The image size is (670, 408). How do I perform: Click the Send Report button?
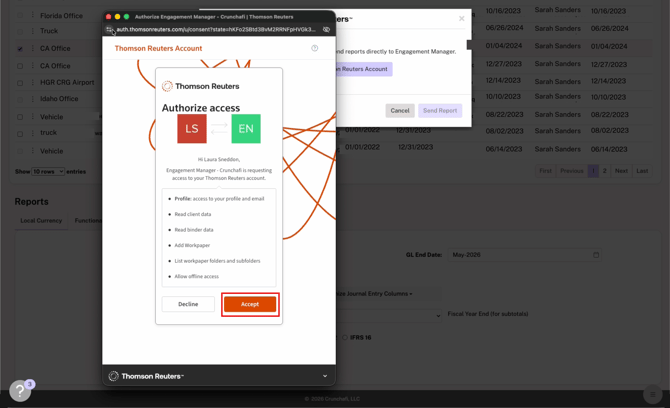coord(440,110)
